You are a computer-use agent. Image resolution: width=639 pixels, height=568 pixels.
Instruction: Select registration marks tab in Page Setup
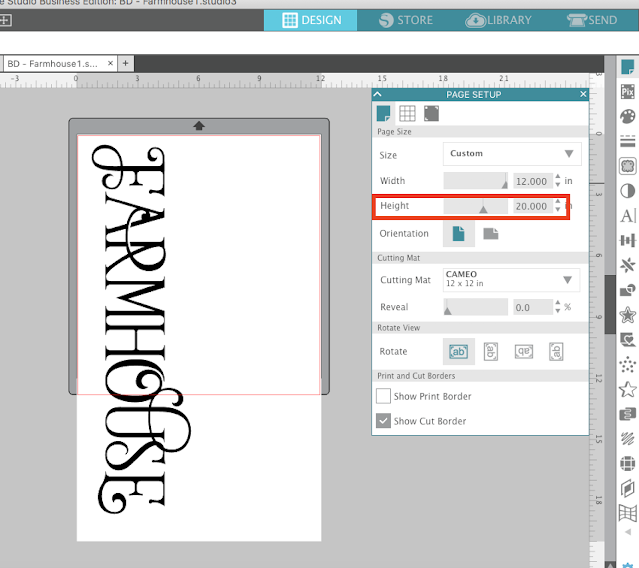tap(431, 114)
